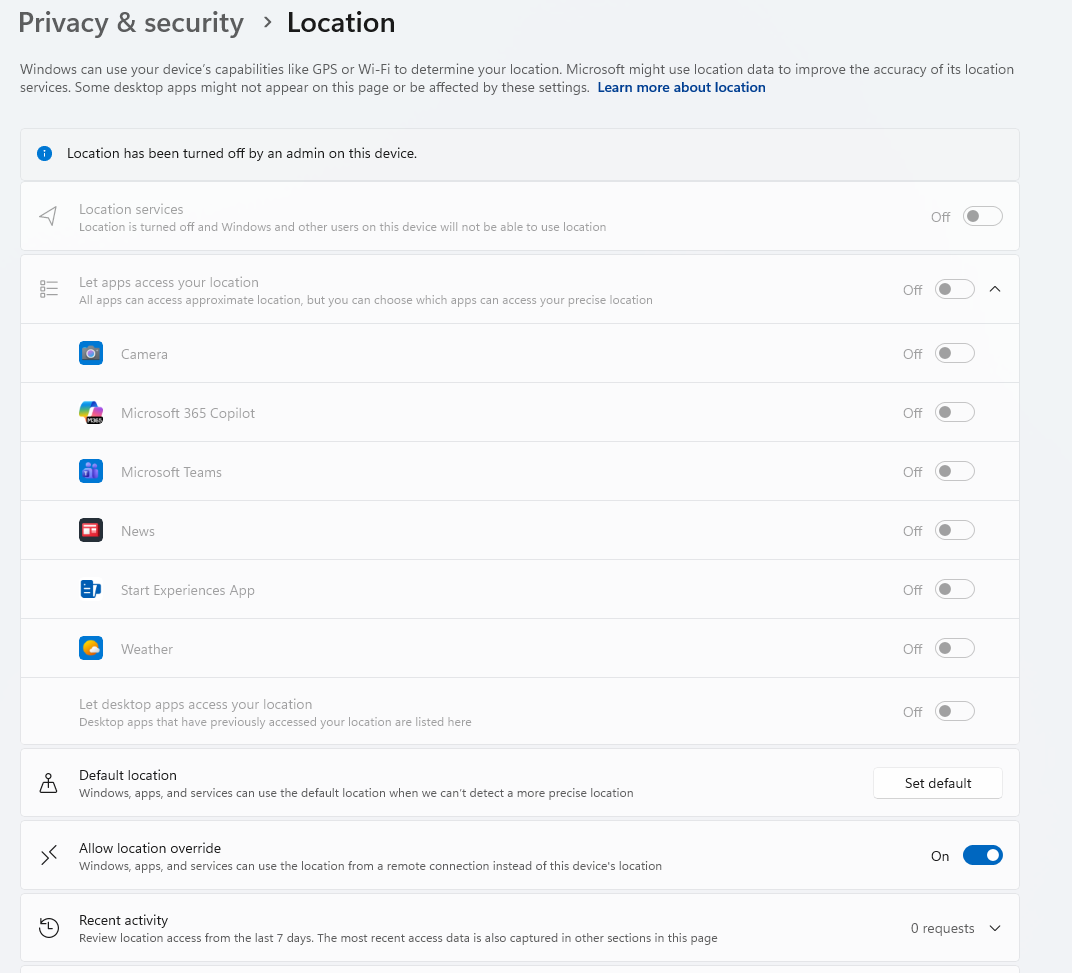Image resolution: width=1072 pixels, height=973 pixels.
Task: Click the News app icon
Action: tap(91, 531)
